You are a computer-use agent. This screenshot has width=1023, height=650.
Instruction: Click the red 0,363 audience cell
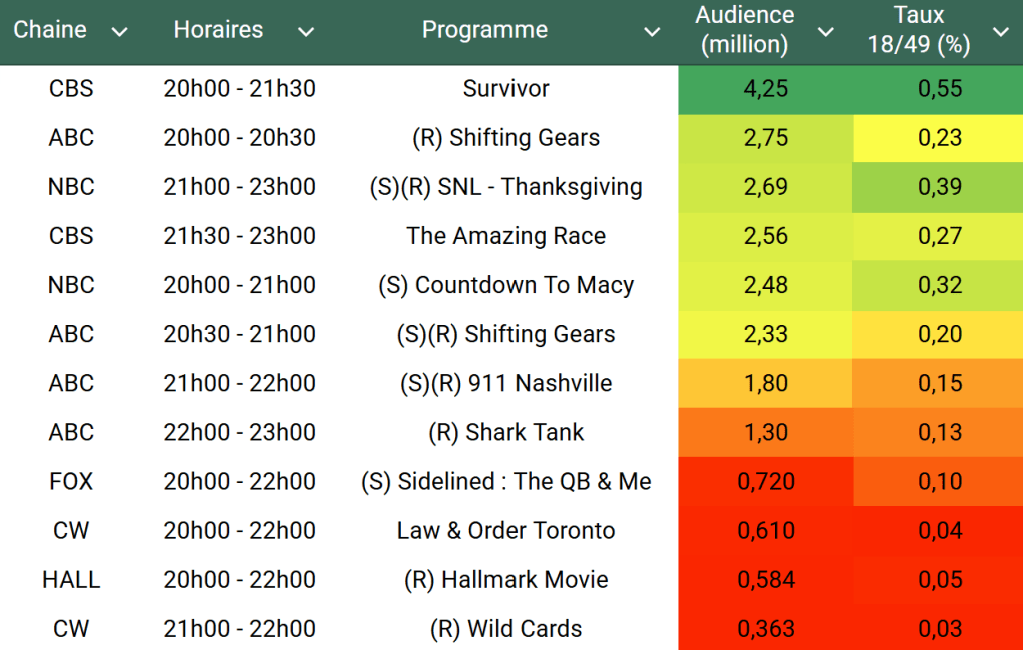(x=766, y=629)
